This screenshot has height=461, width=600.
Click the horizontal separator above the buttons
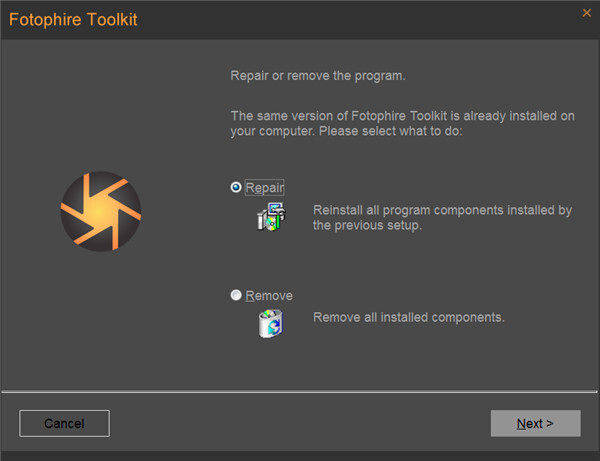pyautogui.click(x=299, y=392)
